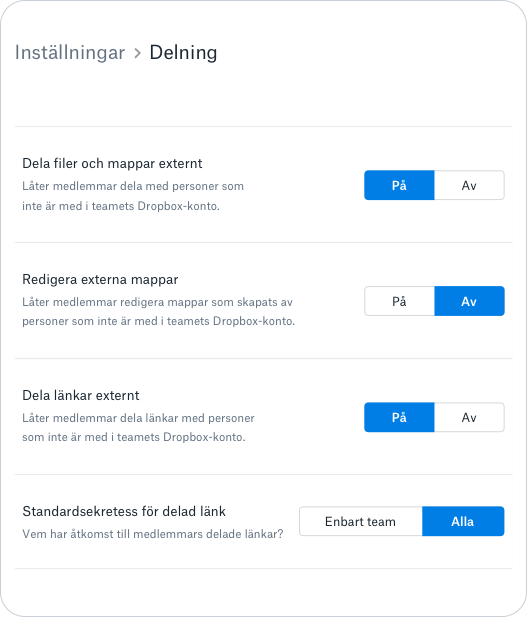Click the Dela filer och mappar externt heading

tap(112, 163)
